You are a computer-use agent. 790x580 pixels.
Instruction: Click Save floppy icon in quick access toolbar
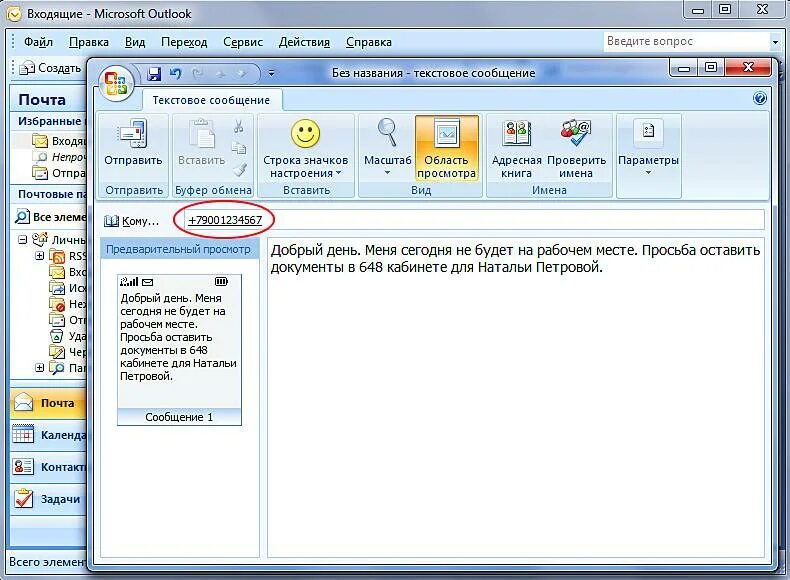pos(154,74)
